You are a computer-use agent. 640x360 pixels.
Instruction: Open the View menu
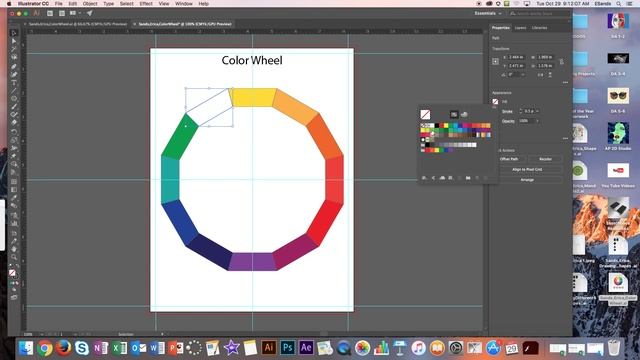point(164,4)
